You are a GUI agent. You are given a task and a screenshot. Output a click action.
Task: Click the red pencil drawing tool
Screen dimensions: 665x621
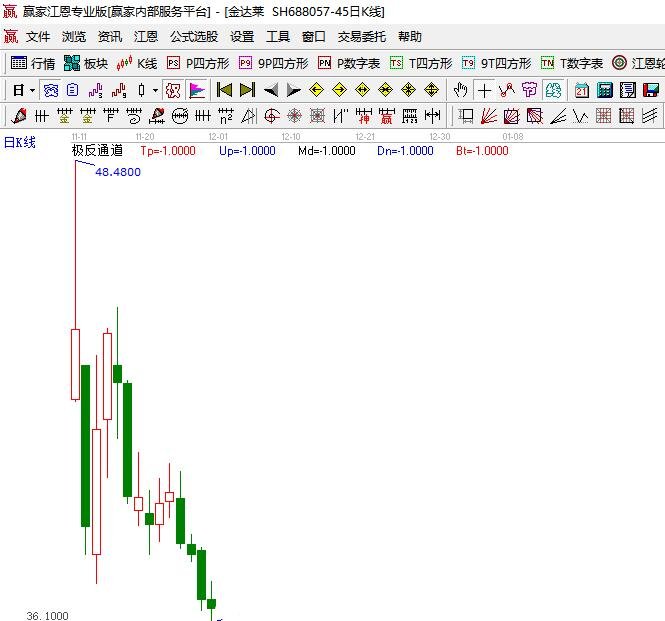(19, 115)
